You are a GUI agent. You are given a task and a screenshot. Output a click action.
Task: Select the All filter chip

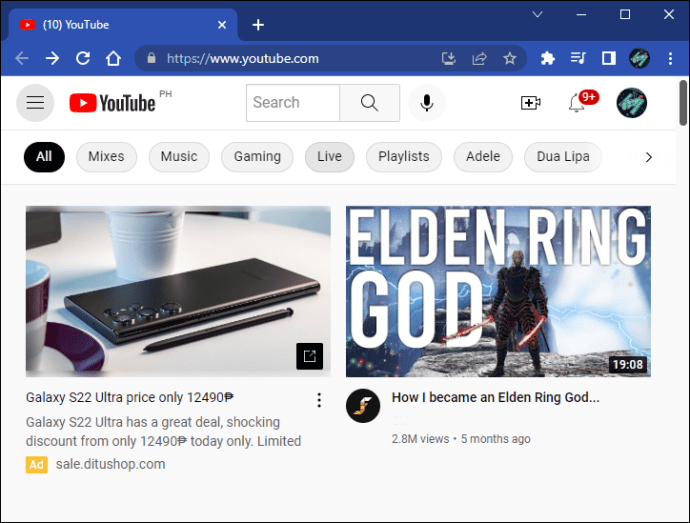point(44,157)
